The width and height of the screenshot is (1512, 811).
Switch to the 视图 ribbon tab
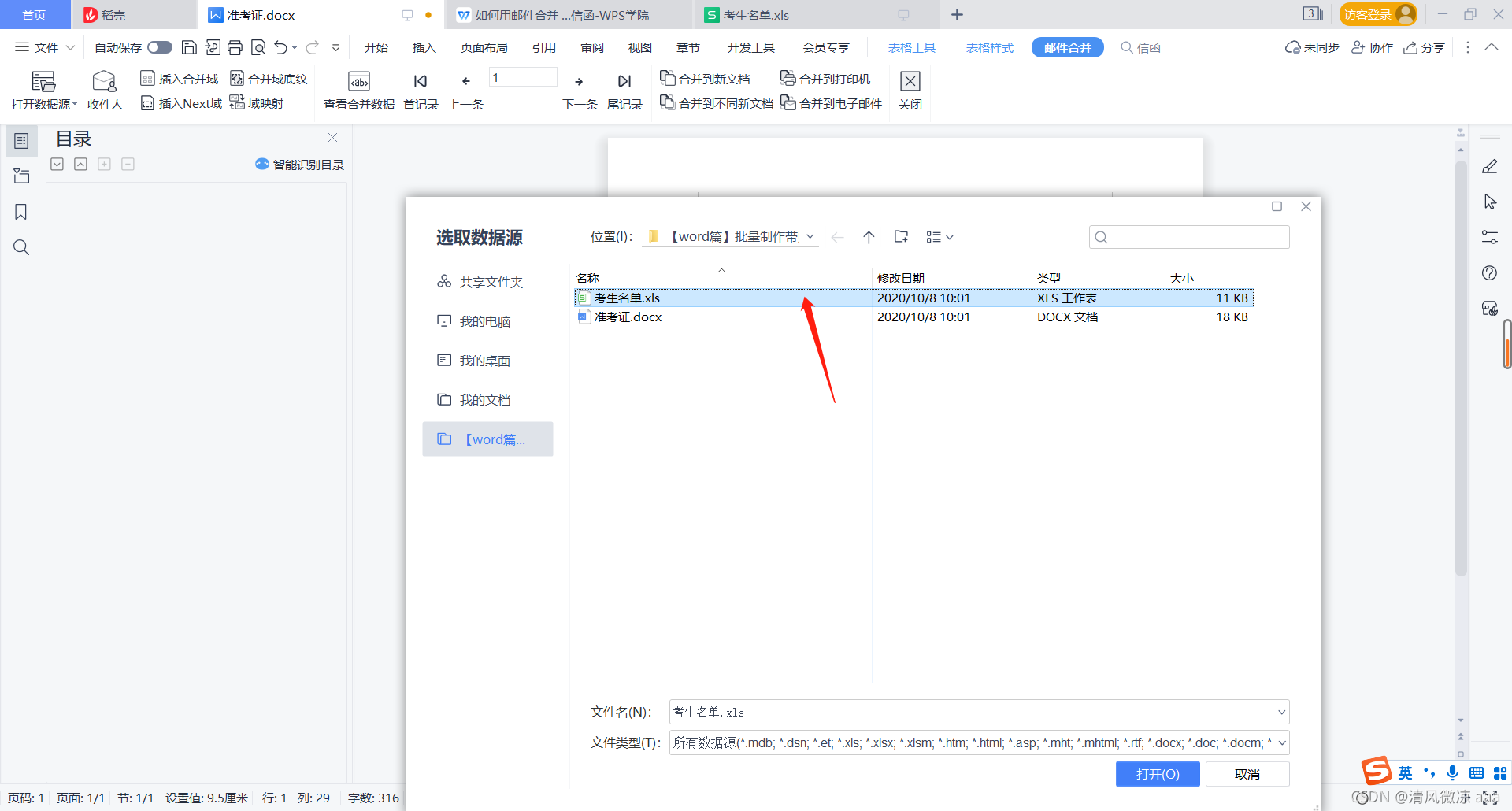640,47
